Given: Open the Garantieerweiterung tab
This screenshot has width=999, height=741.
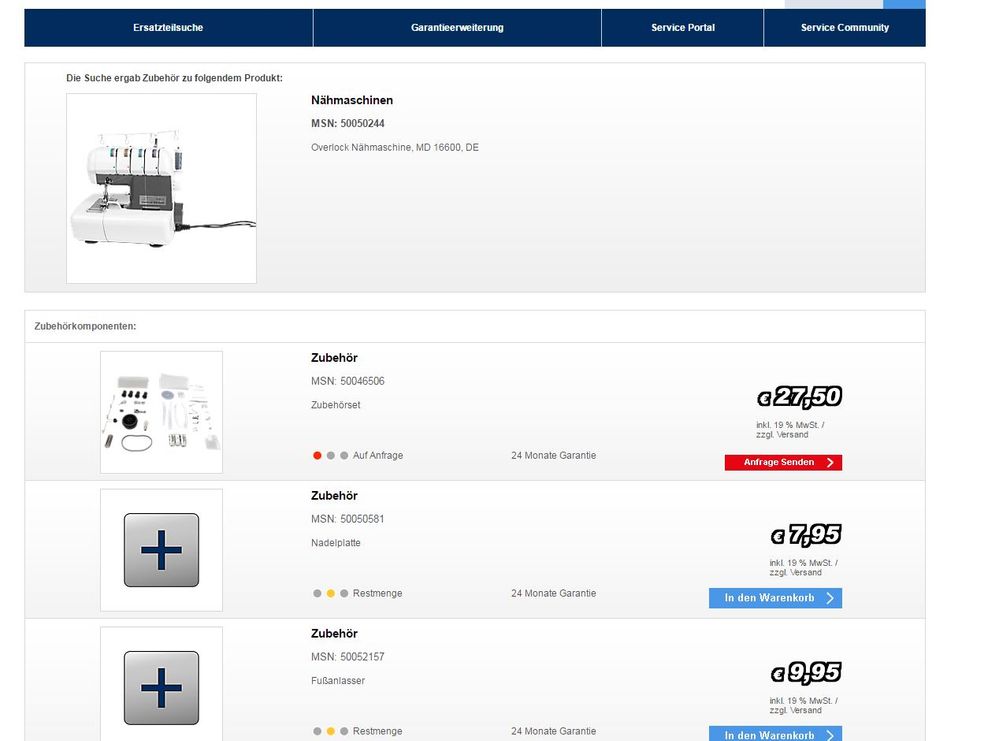Looking at the screenshot, I should pos(457,28).
